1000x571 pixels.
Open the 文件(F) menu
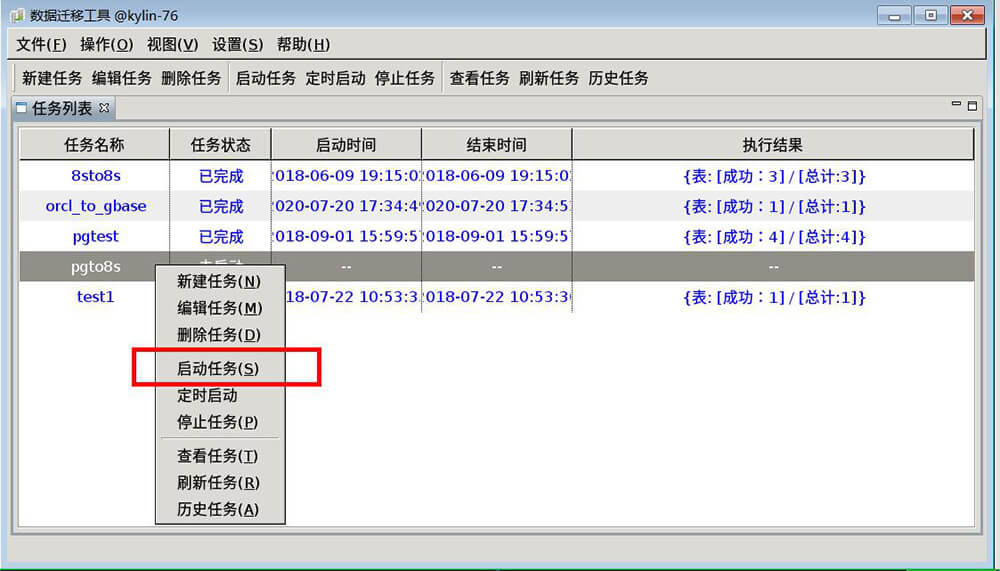pyautogui.click(x=41, y=45)
